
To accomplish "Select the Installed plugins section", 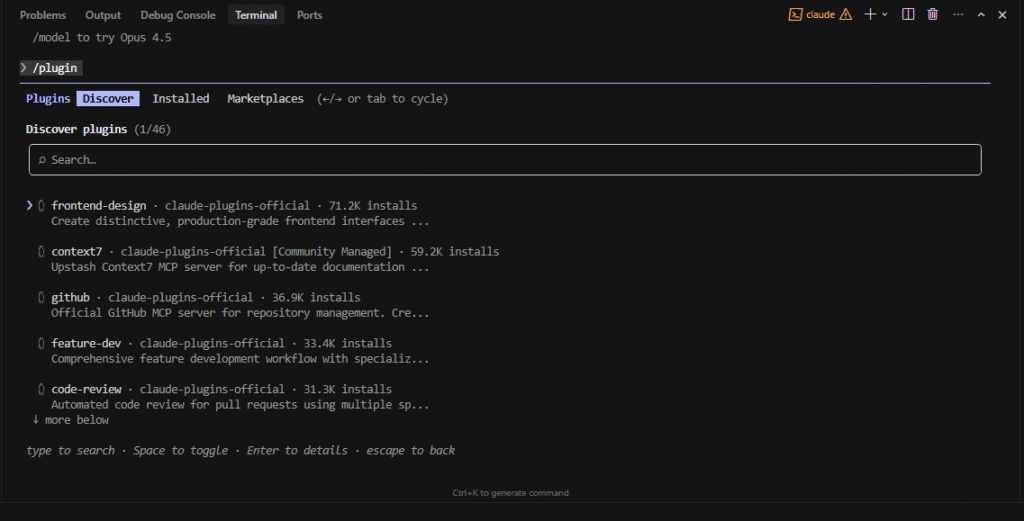I will (x=181, y=99).
